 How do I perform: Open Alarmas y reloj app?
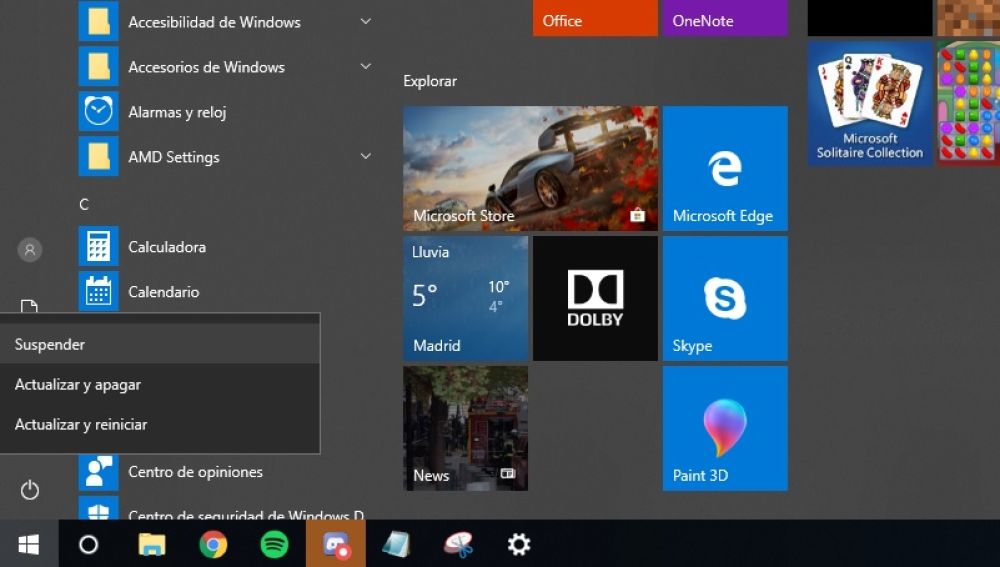176,112
